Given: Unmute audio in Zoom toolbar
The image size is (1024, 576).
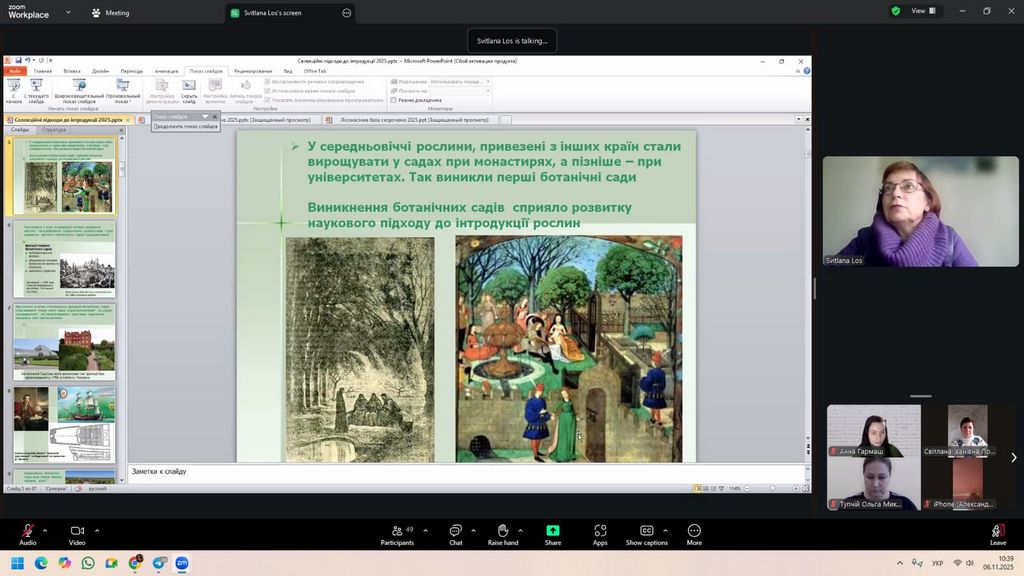Looking at the screenshot, I should pyautogui.click(x=27, y=531).
